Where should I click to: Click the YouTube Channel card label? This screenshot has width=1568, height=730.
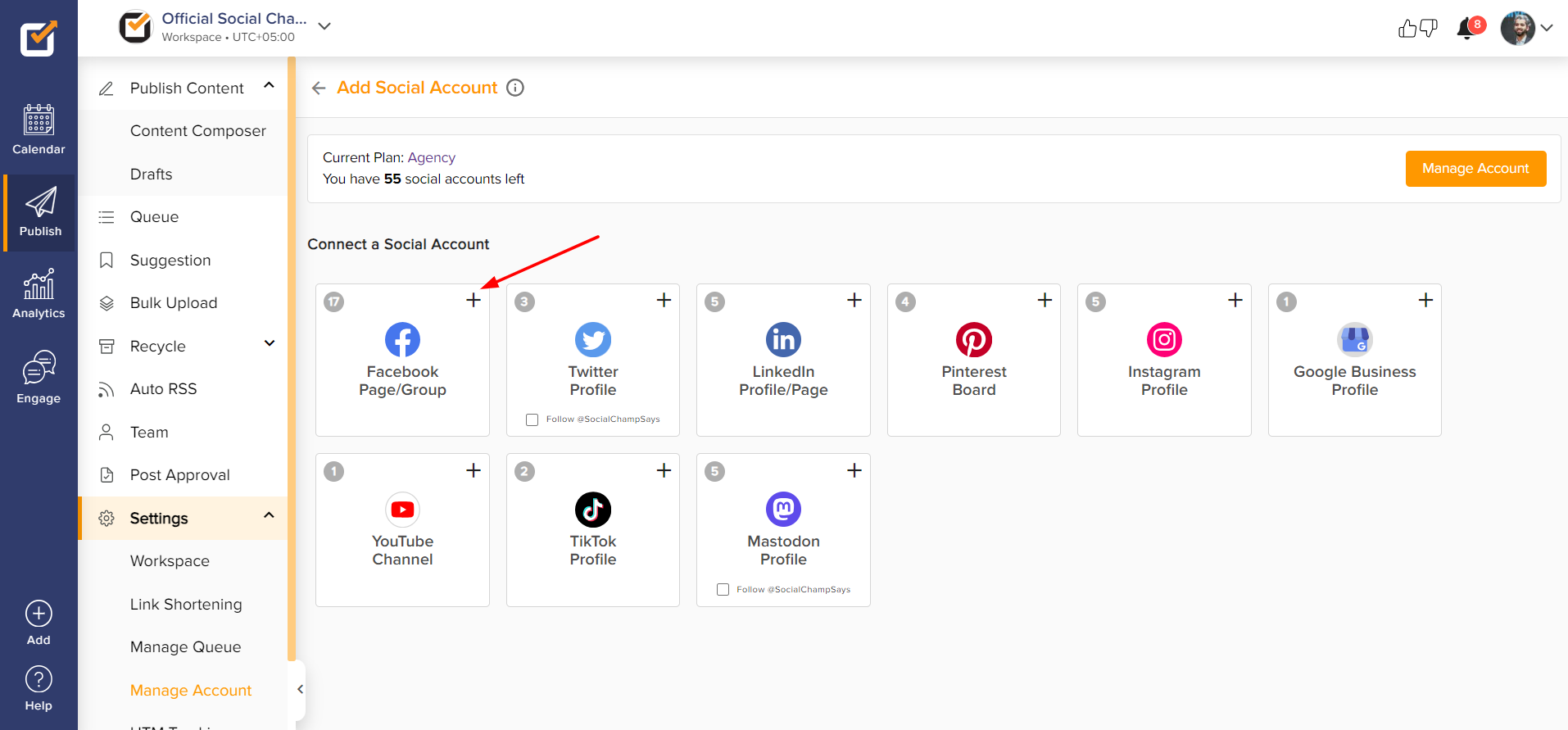[402, 551]
